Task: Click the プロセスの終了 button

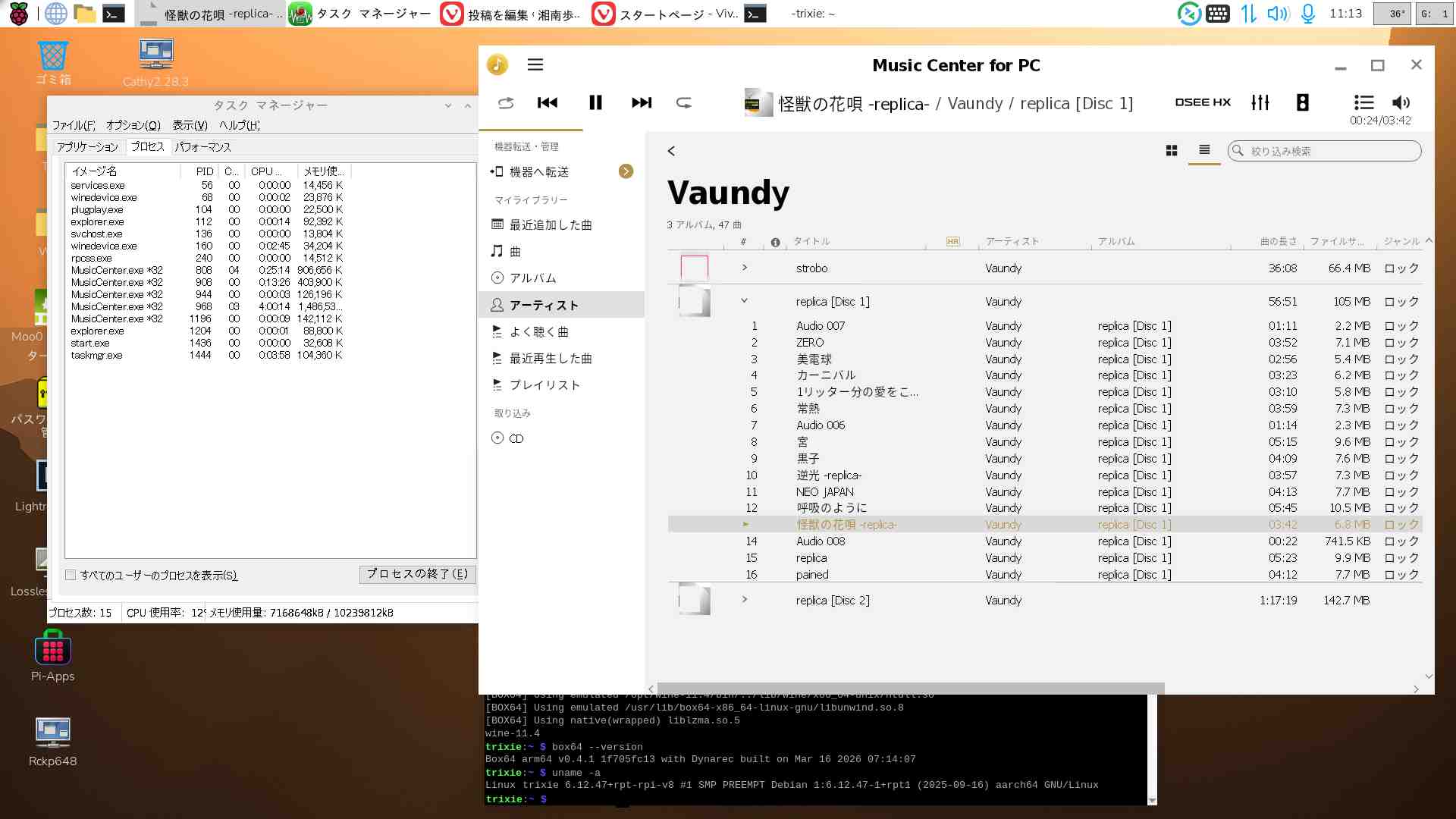Action: click(417, 574)
